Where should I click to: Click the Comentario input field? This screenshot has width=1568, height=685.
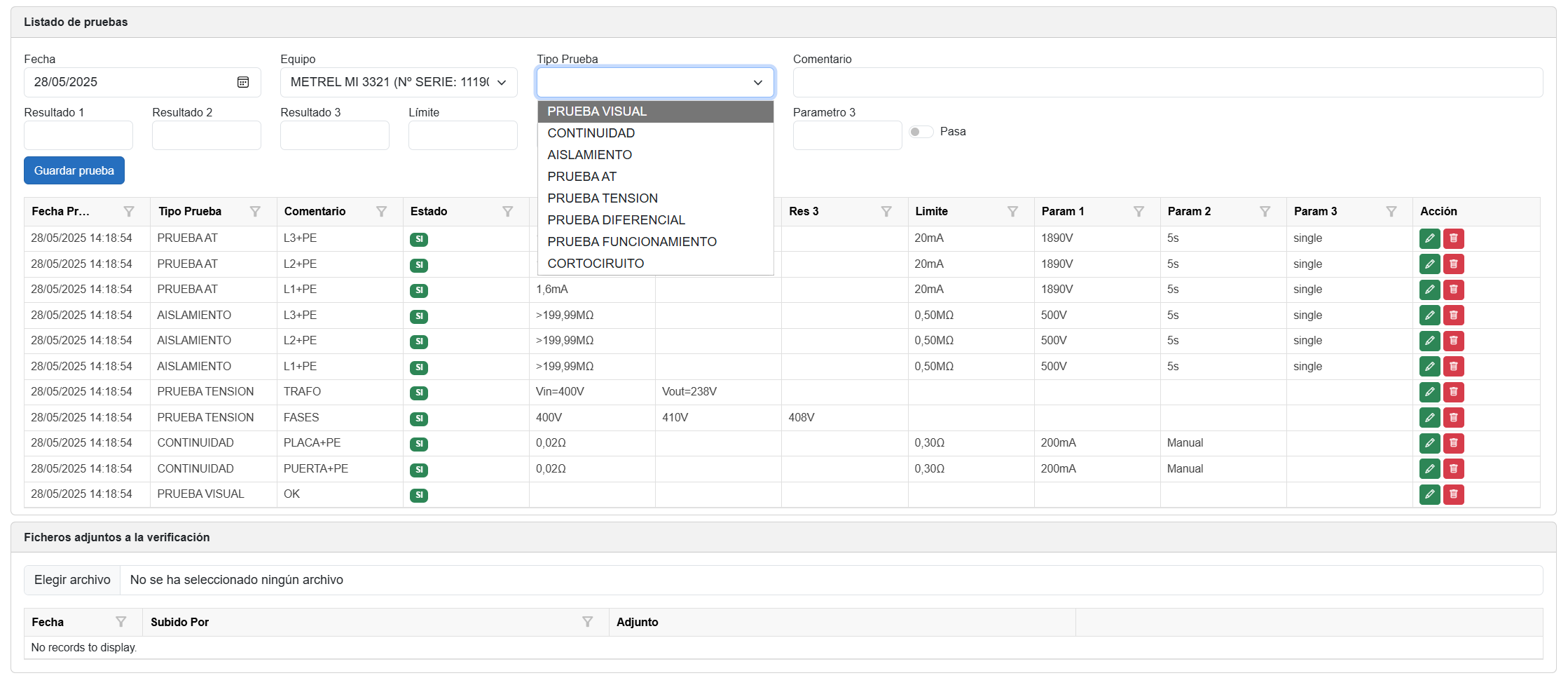click(x=1167, y=83)
